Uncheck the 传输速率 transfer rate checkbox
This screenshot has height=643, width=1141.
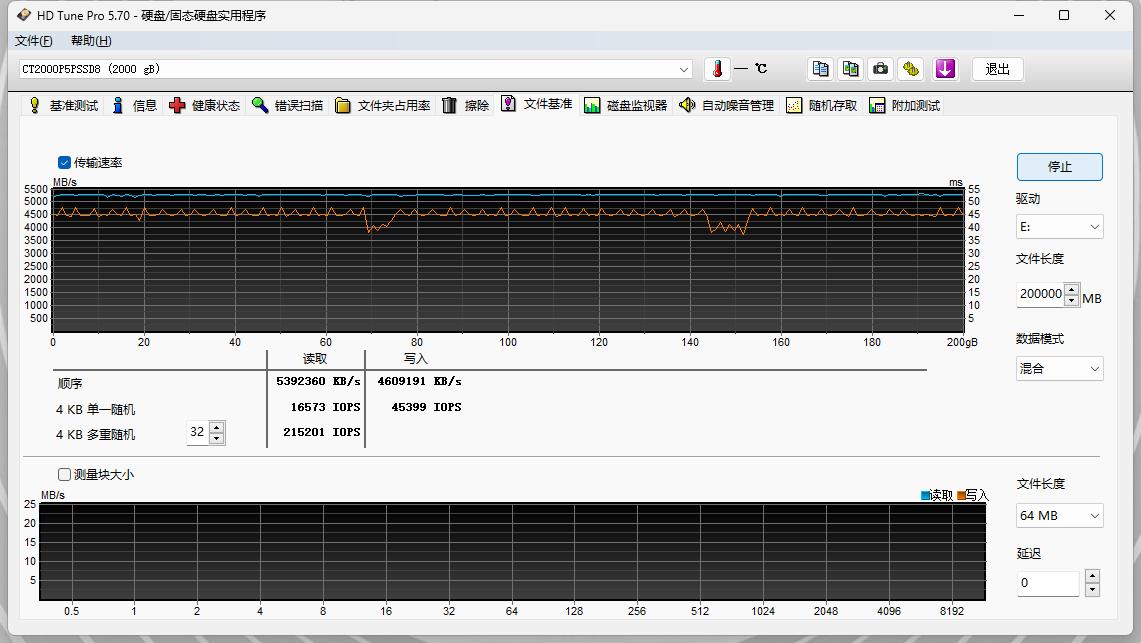coord(65,162)
